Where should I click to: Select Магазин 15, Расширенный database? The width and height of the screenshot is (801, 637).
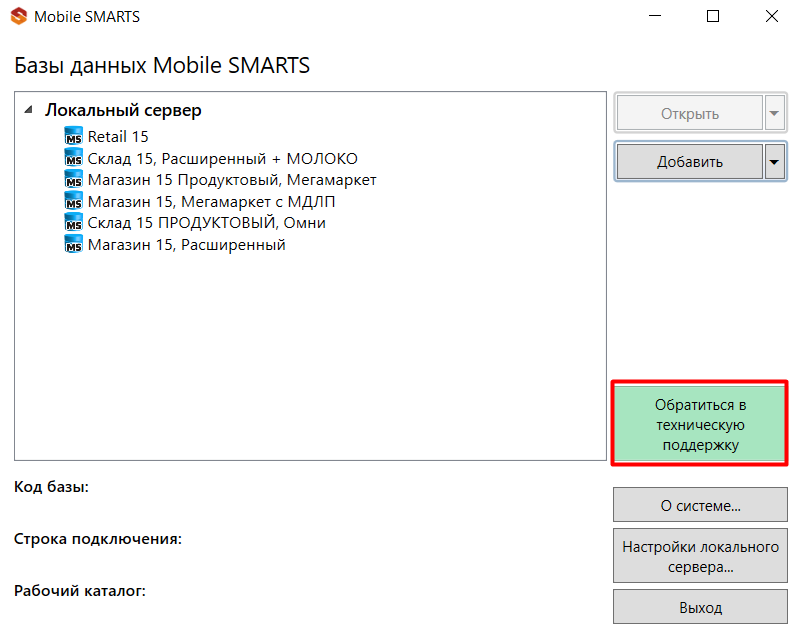[186, 245]
